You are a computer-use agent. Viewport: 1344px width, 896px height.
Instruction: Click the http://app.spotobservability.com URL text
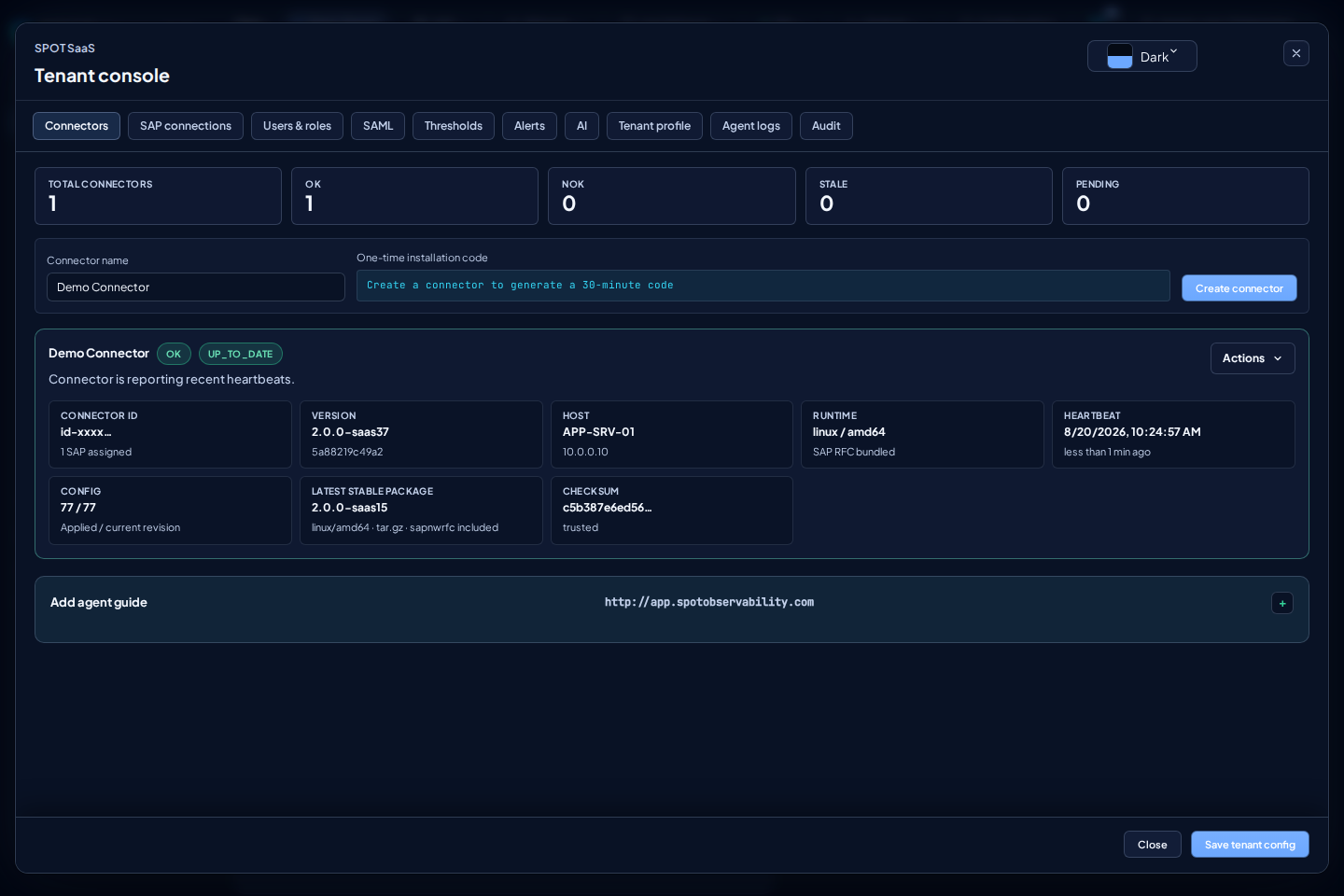coord(709,603)
